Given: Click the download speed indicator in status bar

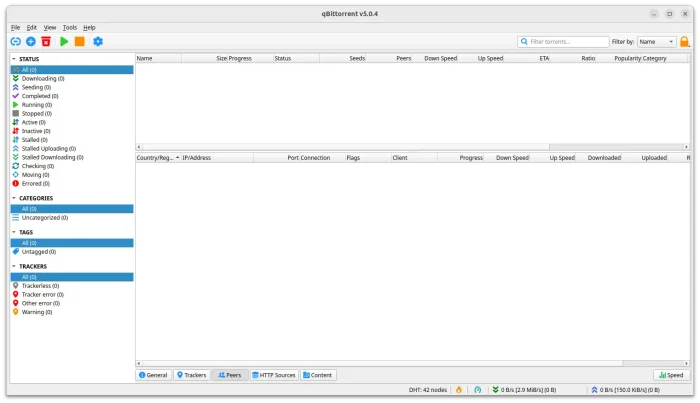Looking at the screenshot, I should (530, 389).
